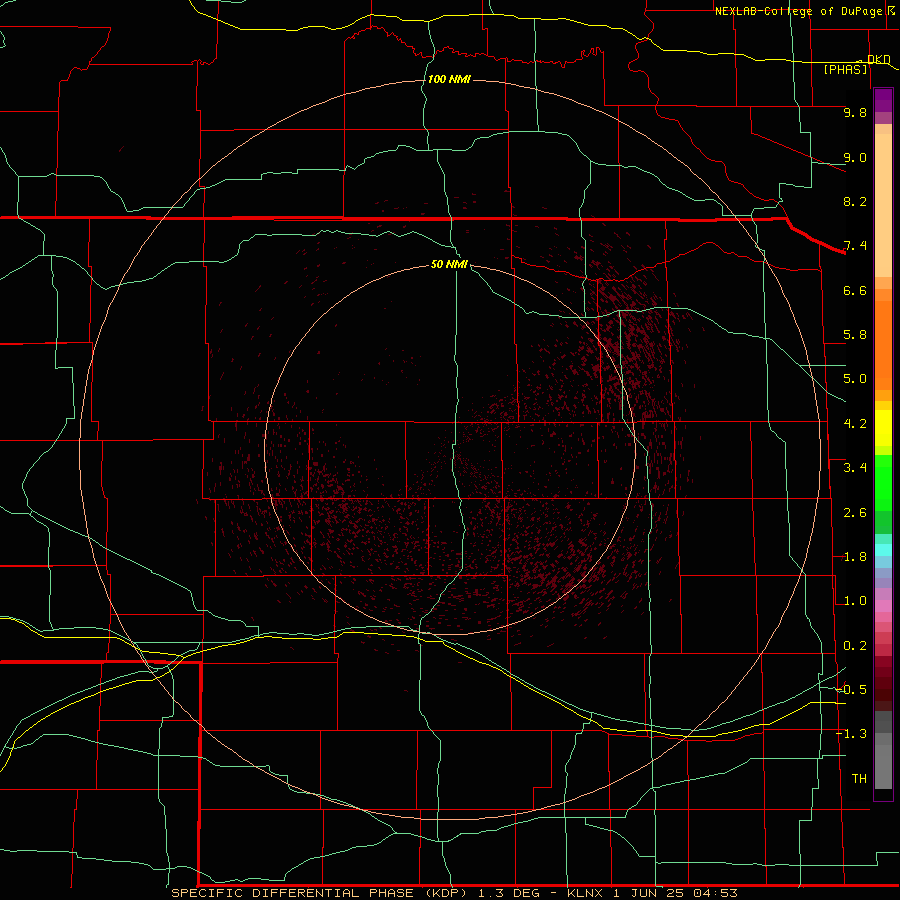The width and height of the screenshot is (900, 900).
Task: Click the 8.2 scale value
Action: tap(855, 201)
